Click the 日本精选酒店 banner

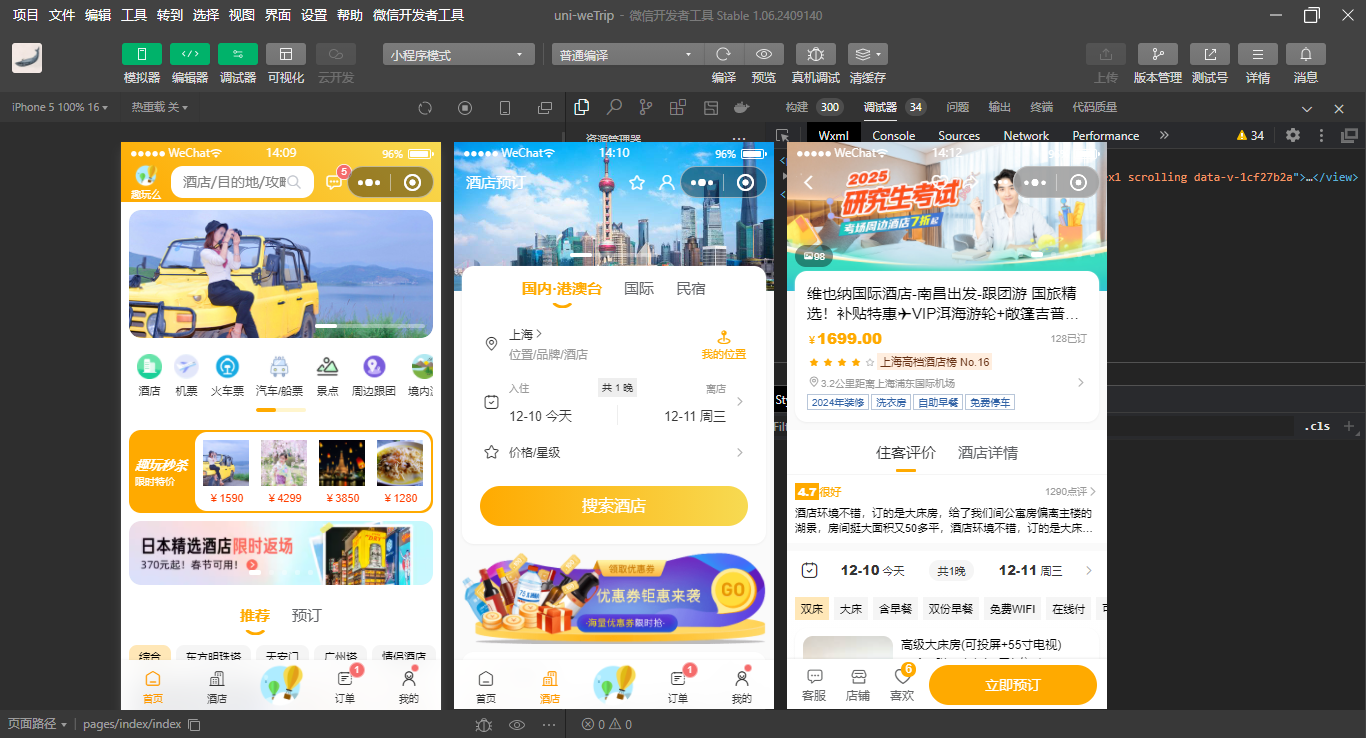click(281, 553)
